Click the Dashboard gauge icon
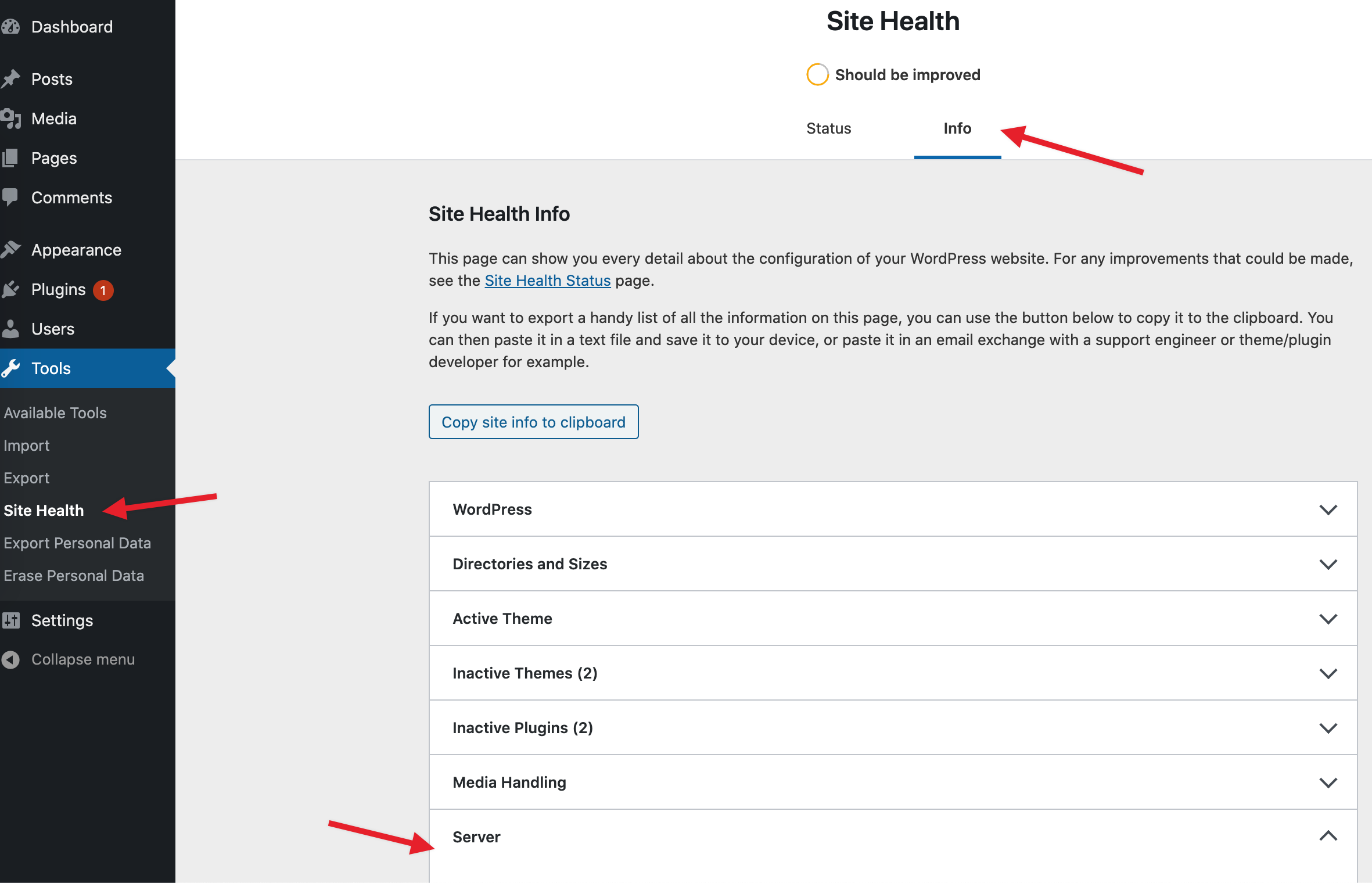Viewport: 1372px width, 883px height. coord(10,27)
